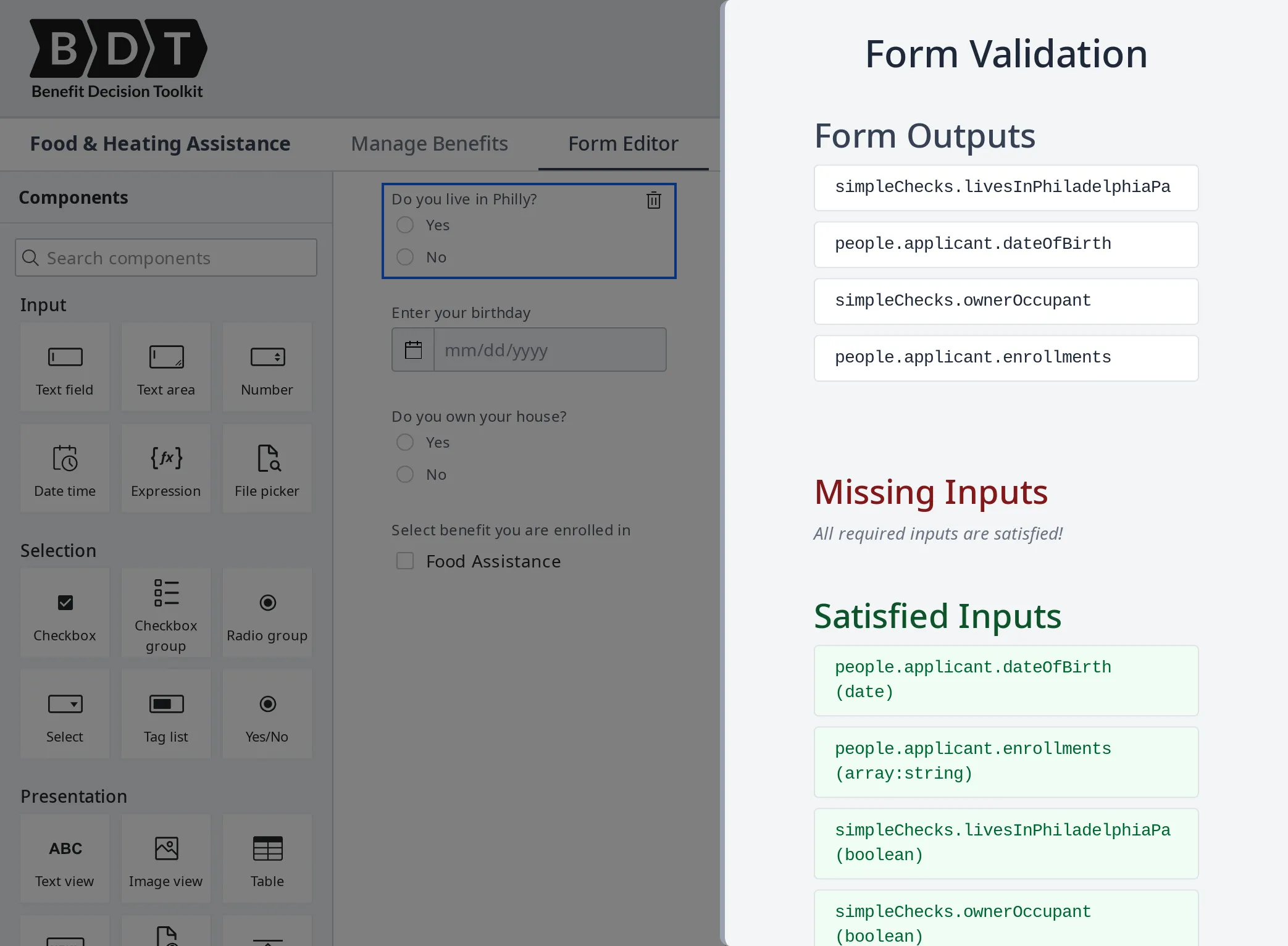Image resolution: width=1288 pixels, height=946 pixels.
Task: Click the Search components field
Action: (x=165, y=257)
